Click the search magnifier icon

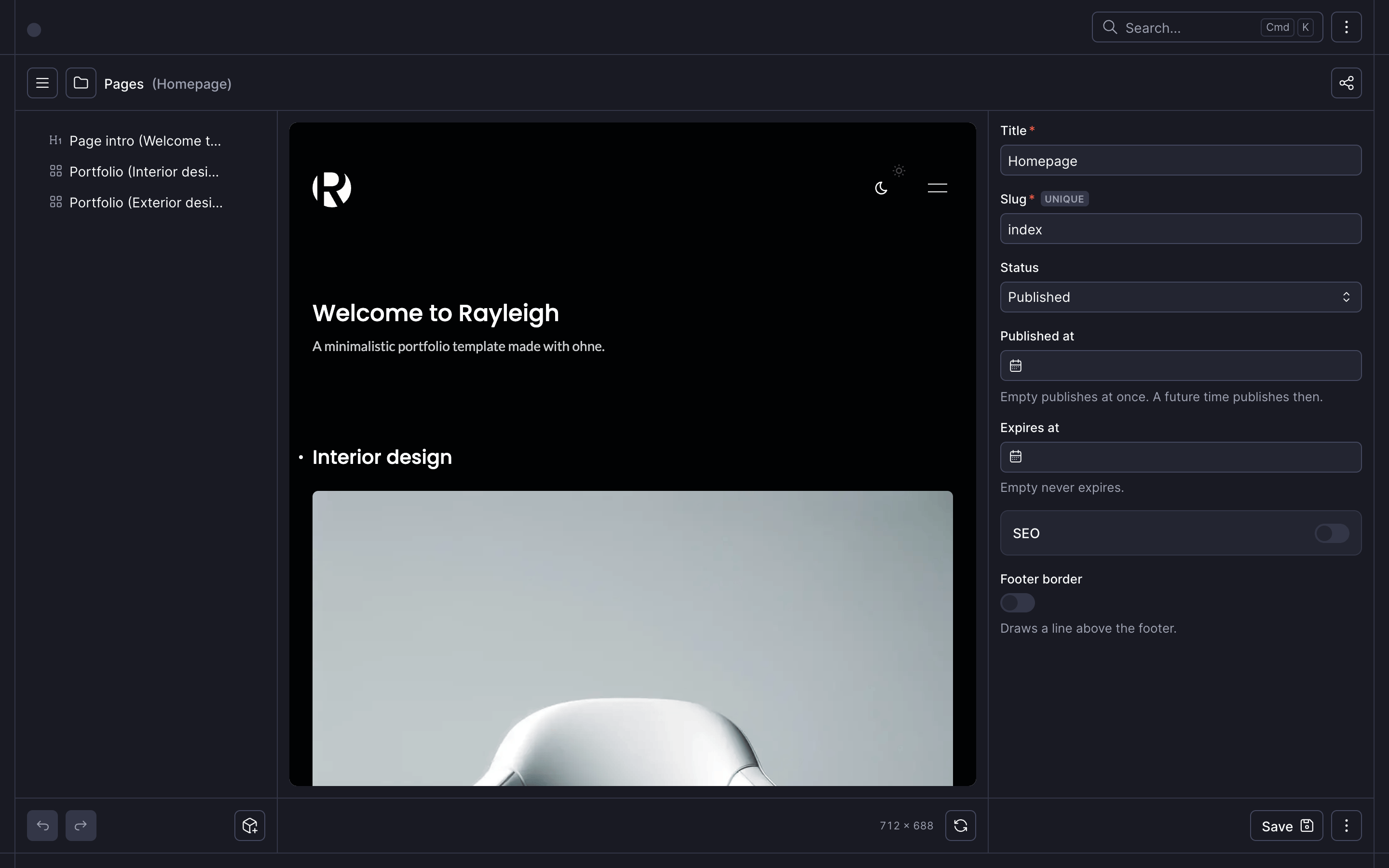point(1110,27)
